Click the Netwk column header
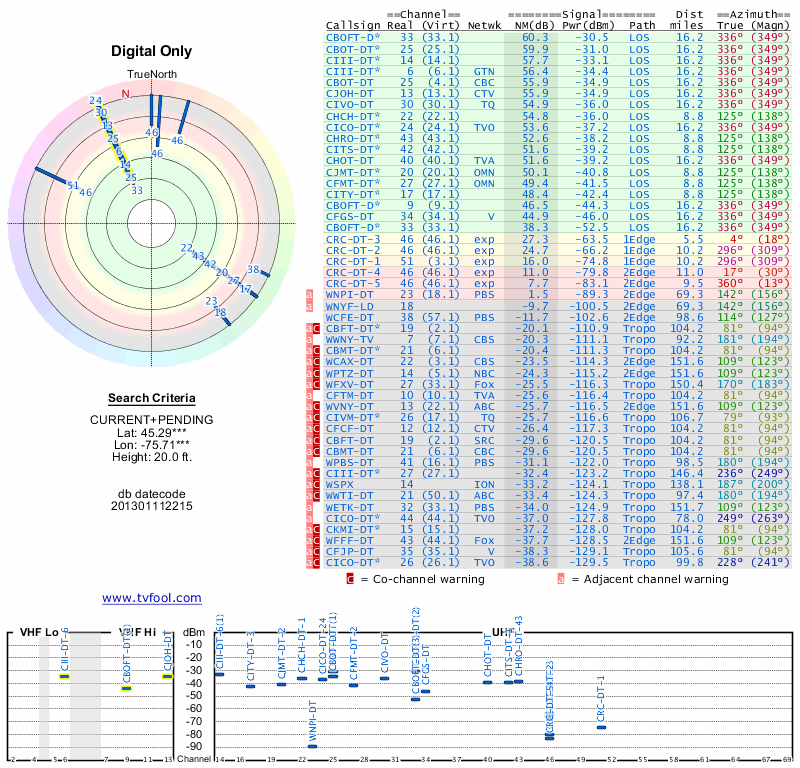This screenshot has width=800, height=768. coord(484,26)
